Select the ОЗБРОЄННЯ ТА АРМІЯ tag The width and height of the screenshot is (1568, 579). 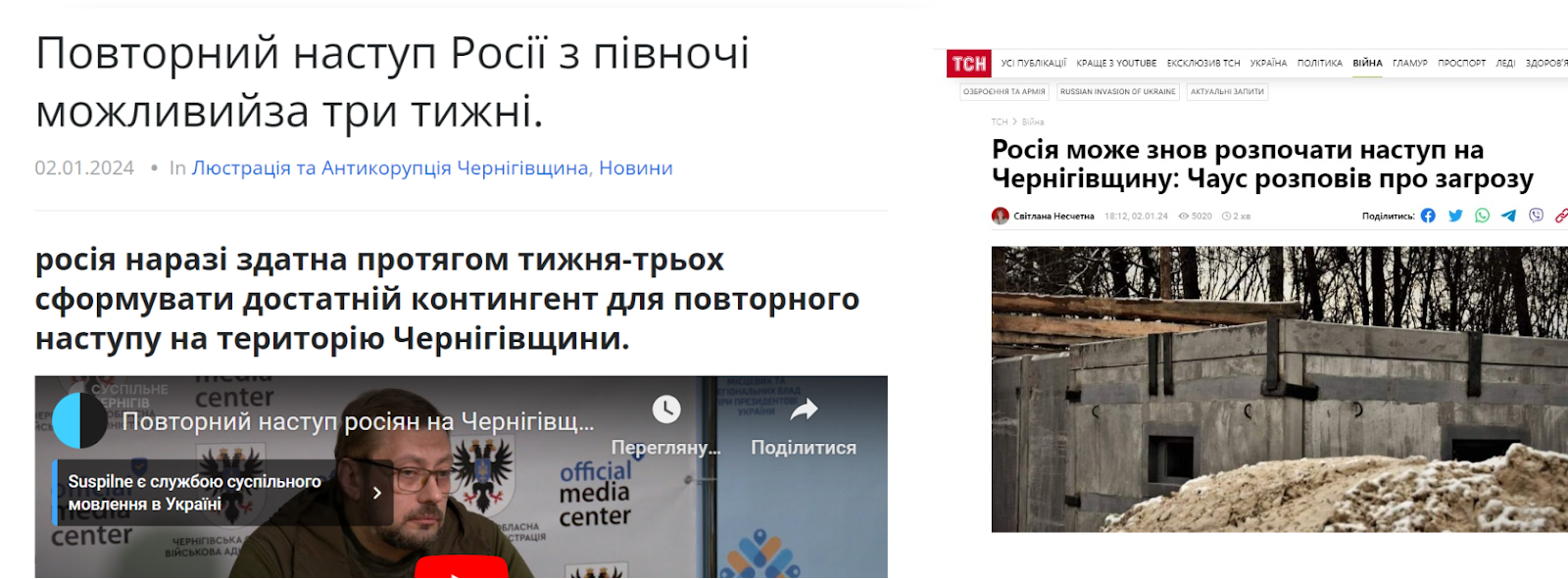pos(1004,92)
